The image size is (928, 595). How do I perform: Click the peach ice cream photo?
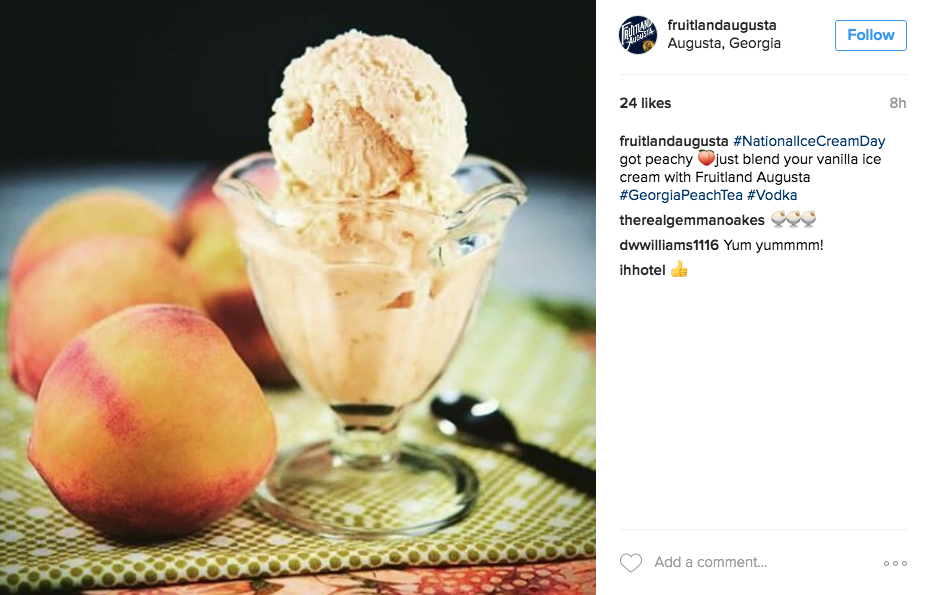click(x=298, y=297)
